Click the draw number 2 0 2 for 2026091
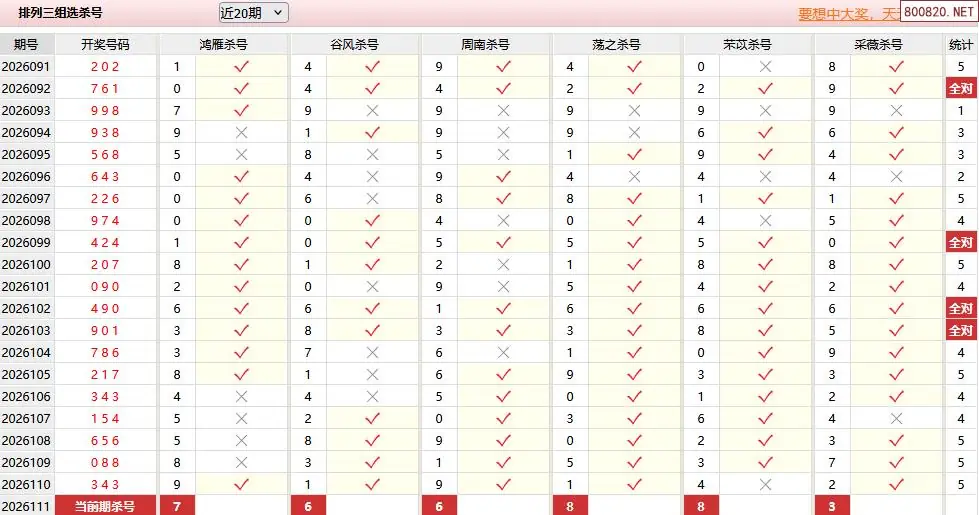Screen dimensions: 979x515 tap(105, 66)
